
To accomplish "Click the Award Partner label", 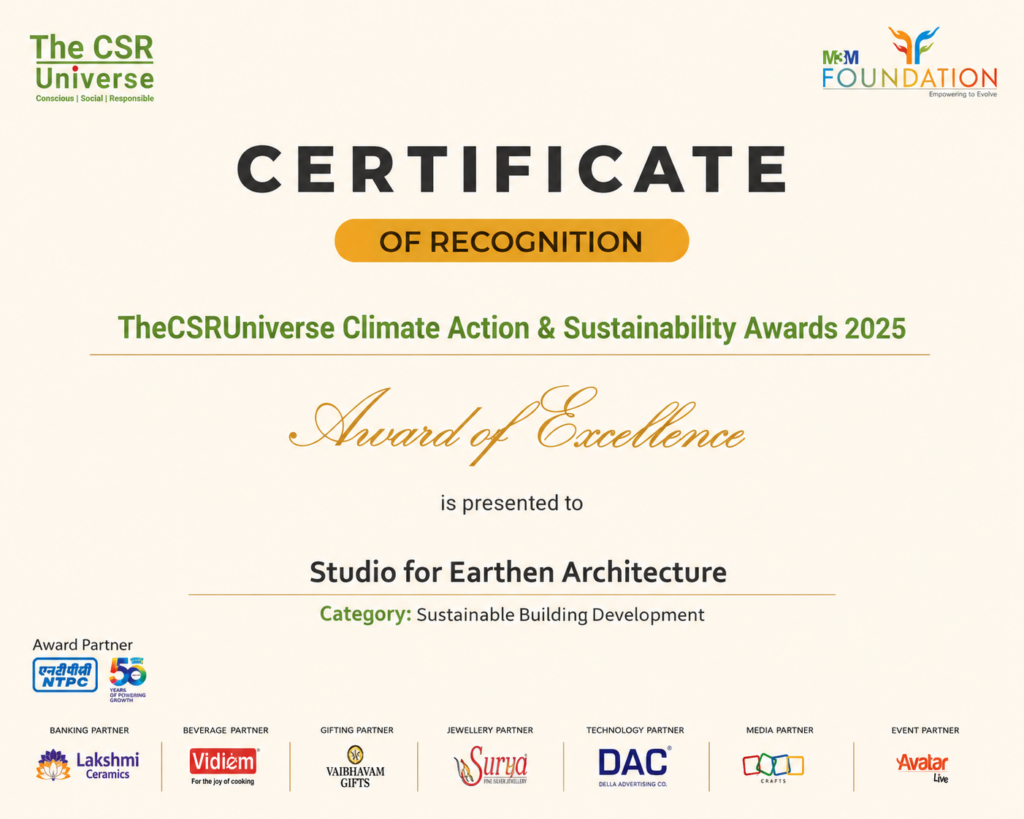I will coord(82,645).
